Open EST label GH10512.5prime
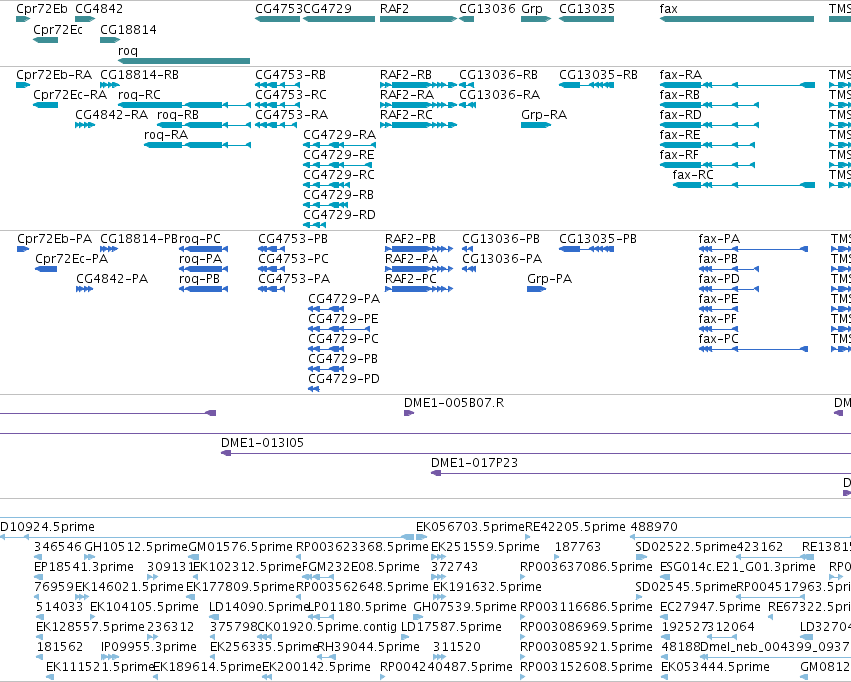The height and width of the screenshot is (682, 851). [136, 547]
